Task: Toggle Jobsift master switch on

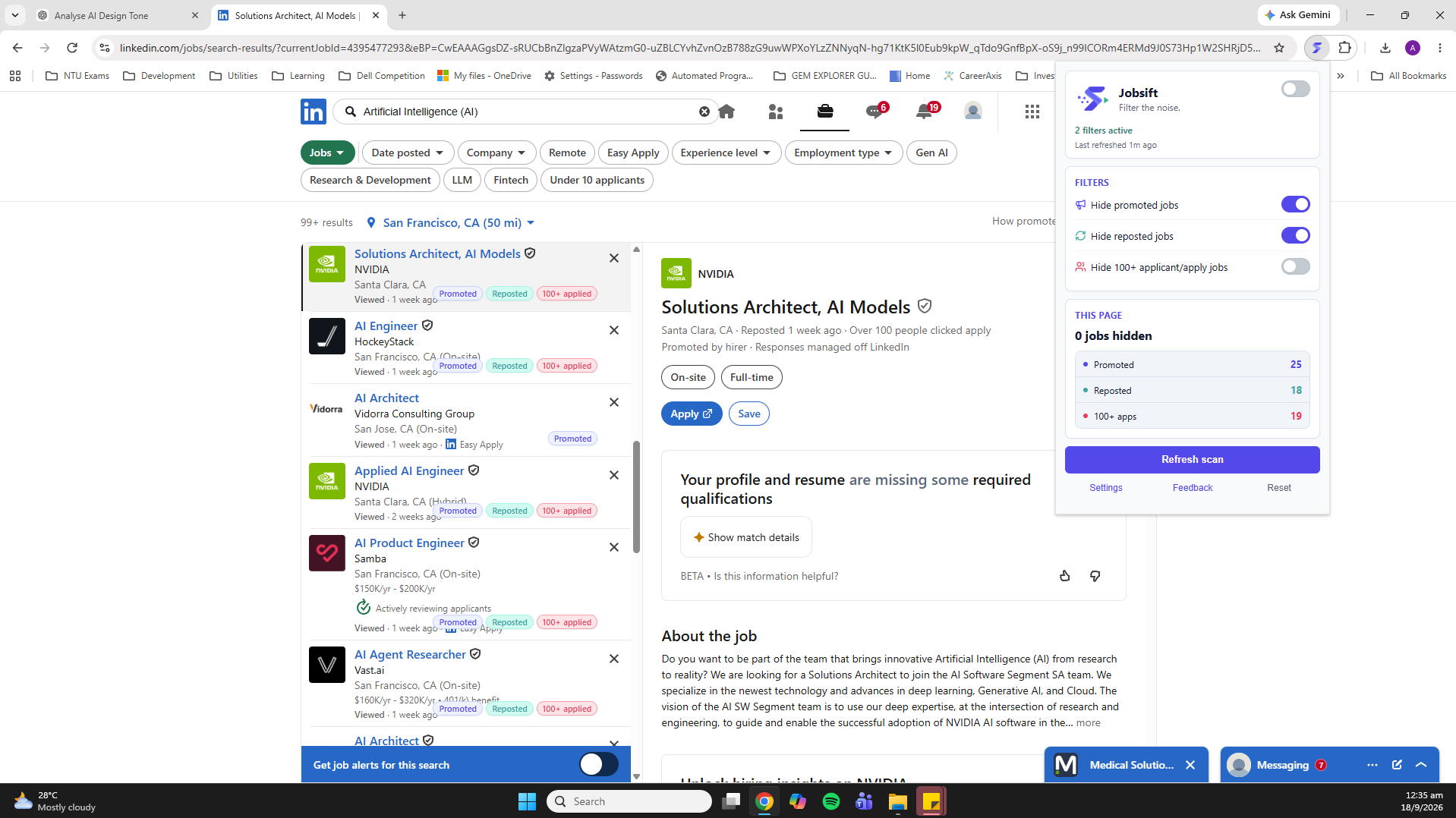Action: 1296,89
